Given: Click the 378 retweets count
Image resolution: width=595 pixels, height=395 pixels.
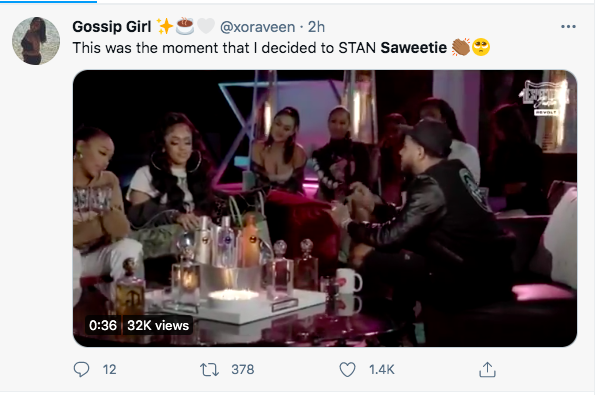Looking at the screenshot, I should [x=242, y=370].
